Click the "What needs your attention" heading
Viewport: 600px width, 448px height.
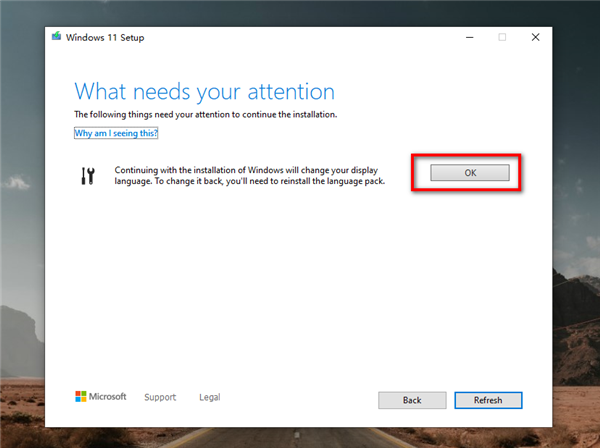205,92
